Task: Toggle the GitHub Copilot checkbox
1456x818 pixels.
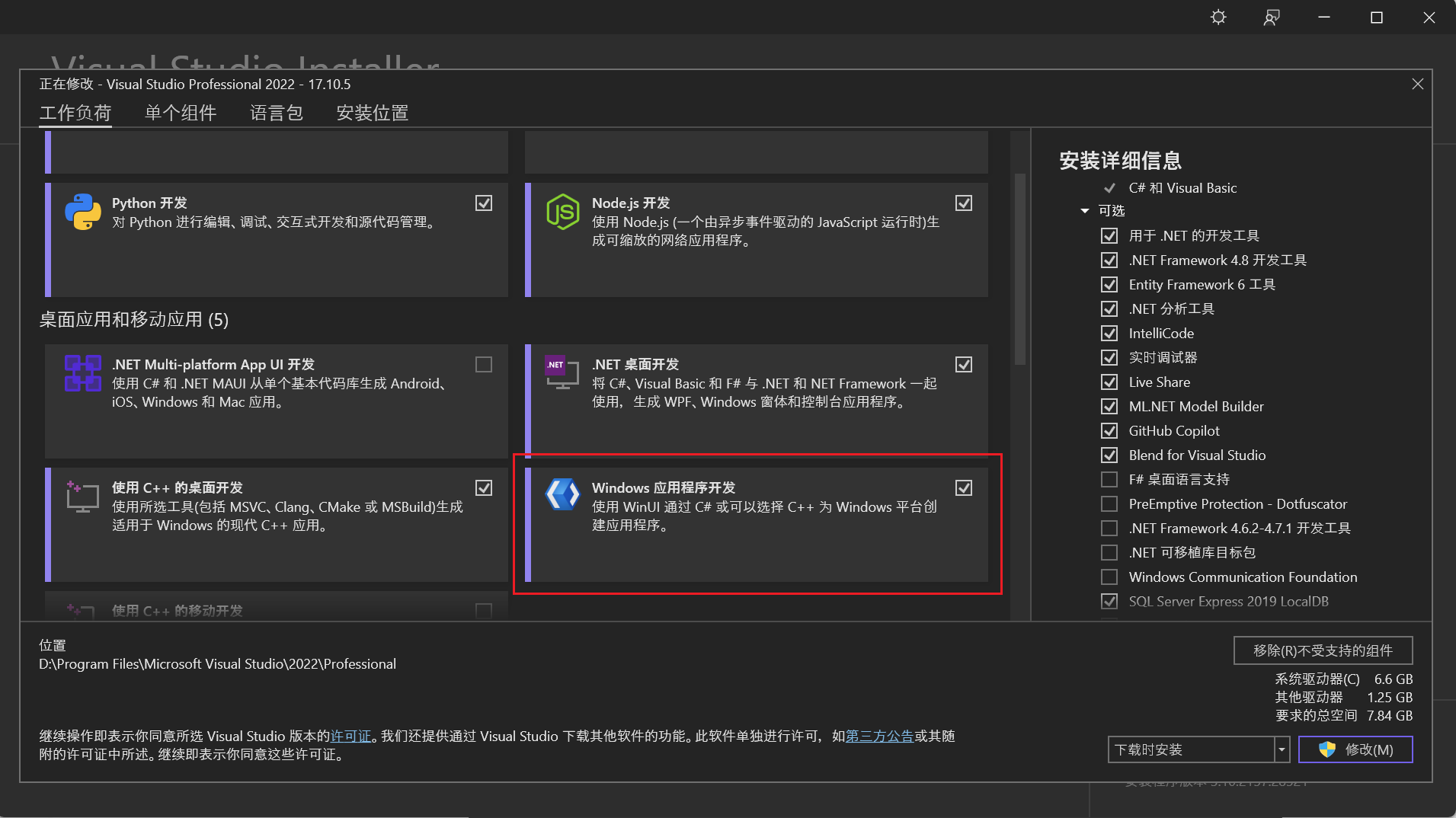Action: (1109, 430)
